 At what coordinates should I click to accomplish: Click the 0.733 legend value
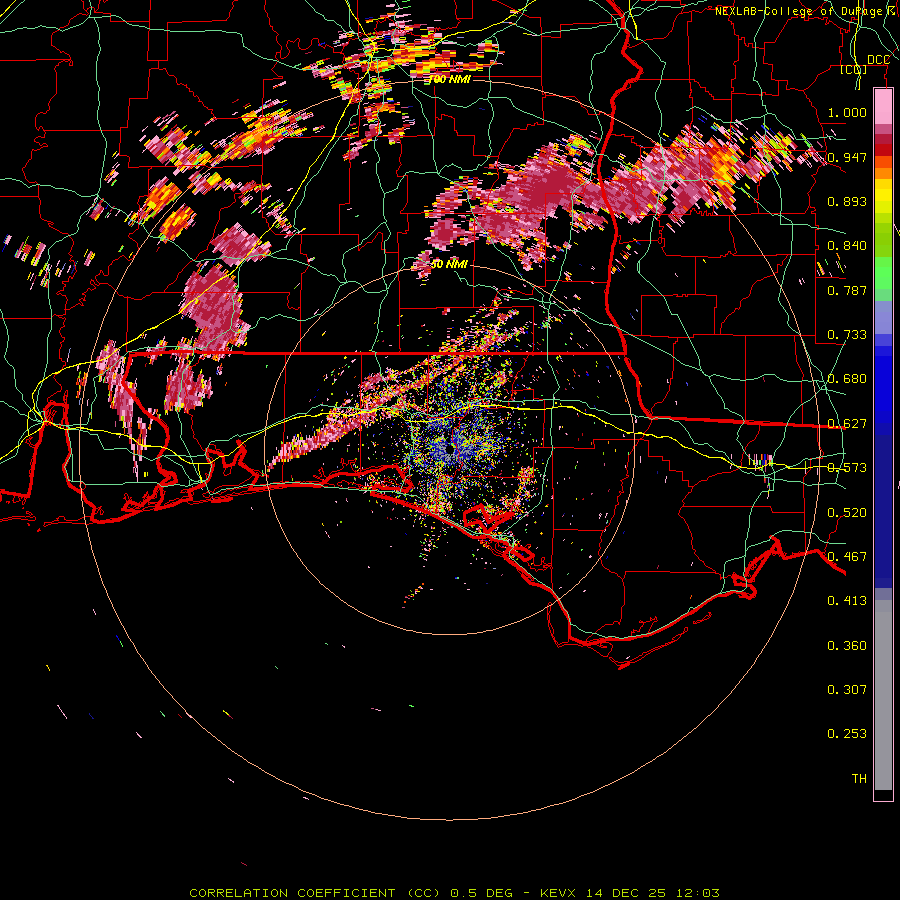click(847, 335)
